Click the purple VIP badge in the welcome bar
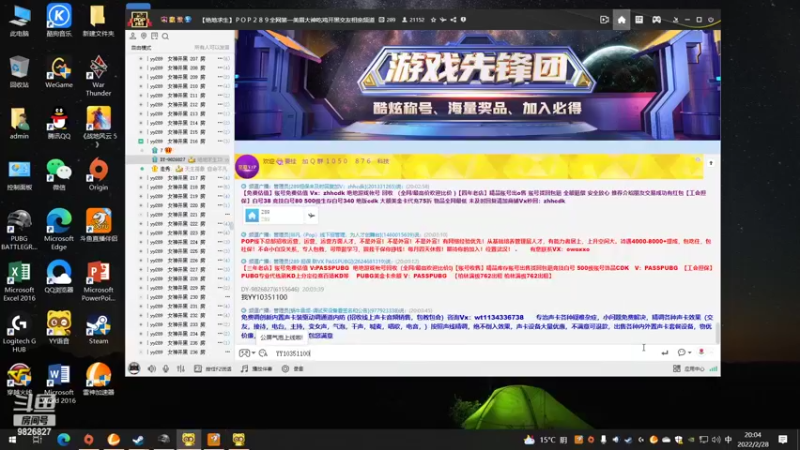 tap(247, 167)
